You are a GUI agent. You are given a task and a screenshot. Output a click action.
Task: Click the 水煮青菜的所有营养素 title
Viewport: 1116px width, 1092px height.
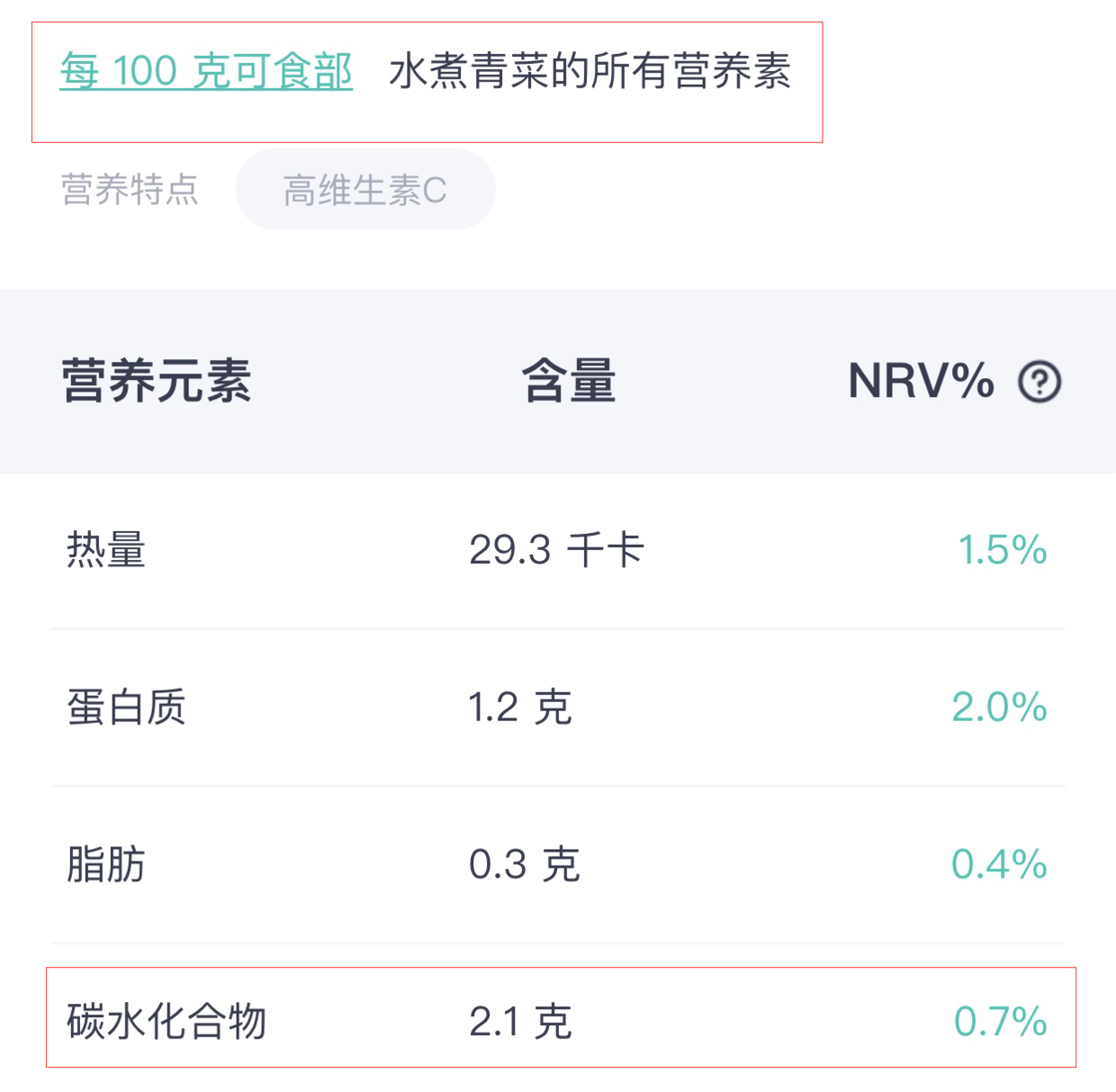(x=590, y=71)
